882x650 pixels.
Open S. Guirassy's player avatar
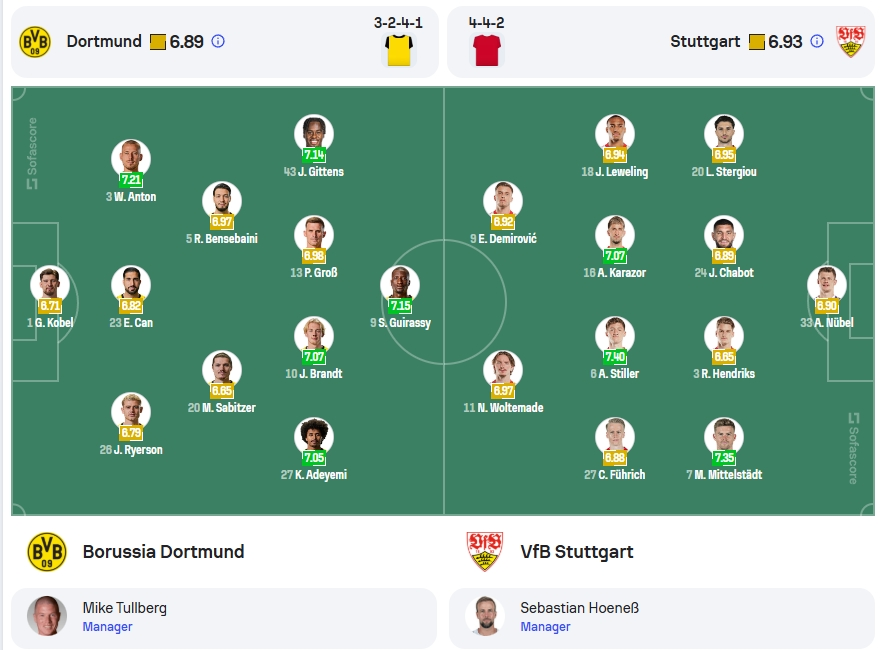pos(400,285)
